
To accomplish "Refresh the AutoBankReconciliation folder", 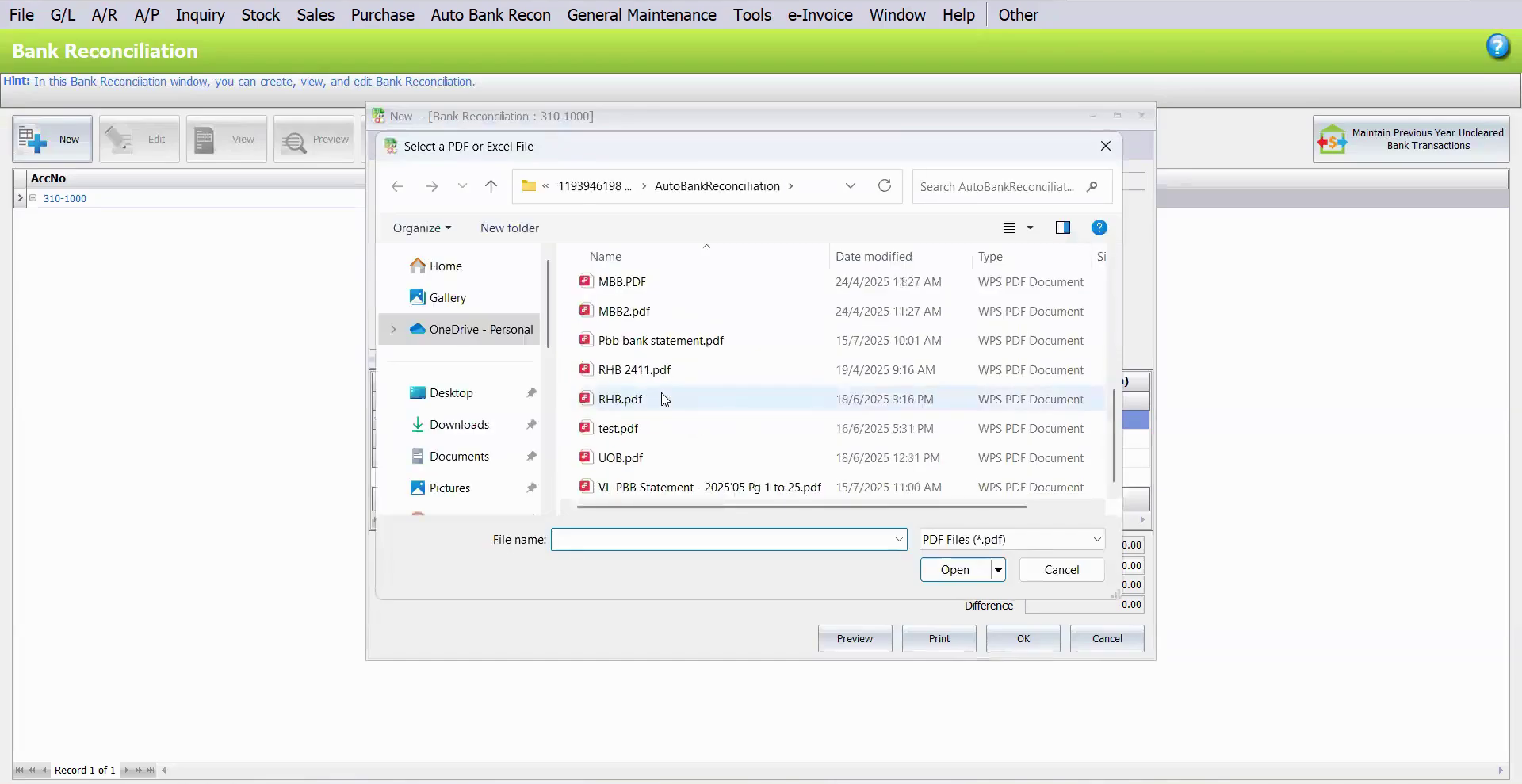I will [885, 185].
